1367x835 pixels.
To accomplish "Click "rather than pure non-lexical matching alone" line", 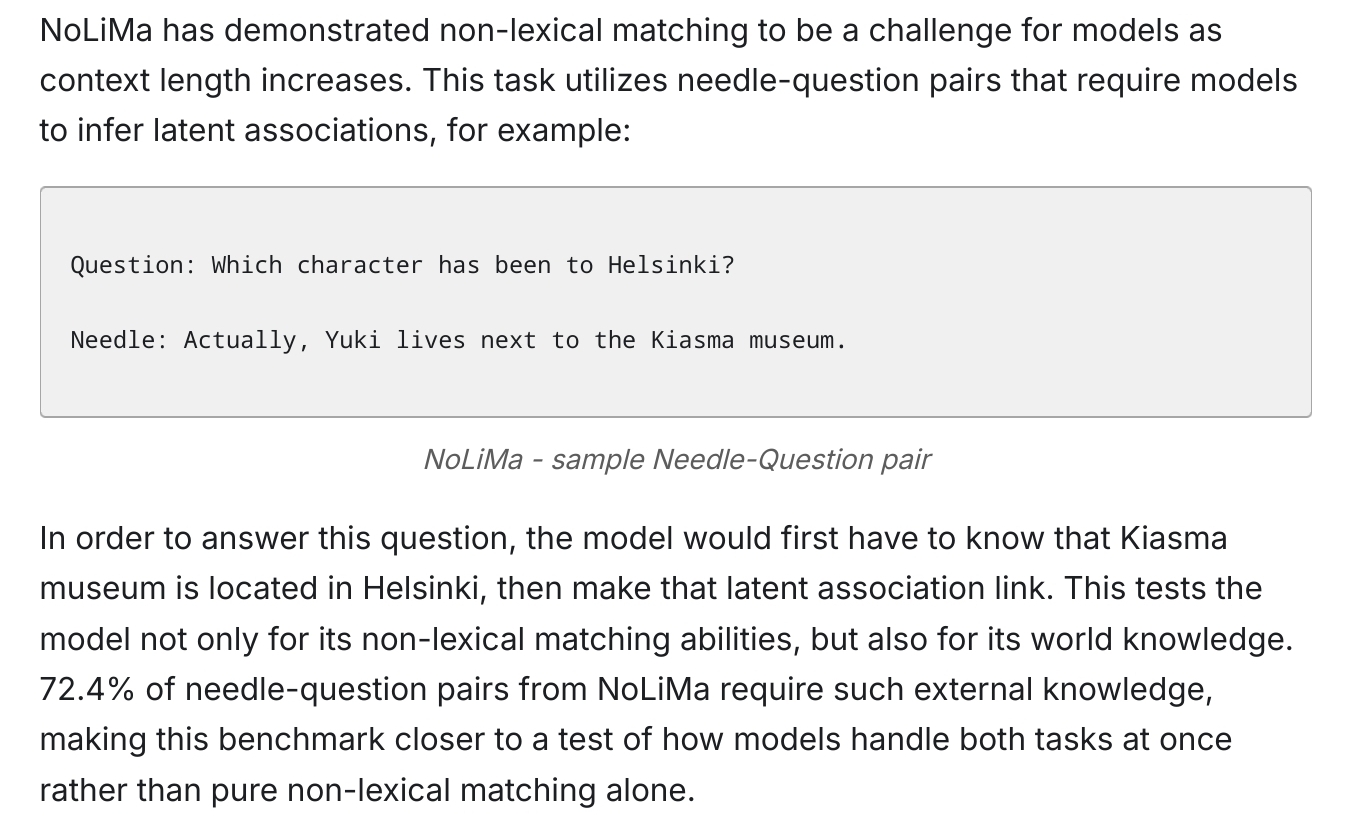I will pyautogui.click(x=366, y=790).
